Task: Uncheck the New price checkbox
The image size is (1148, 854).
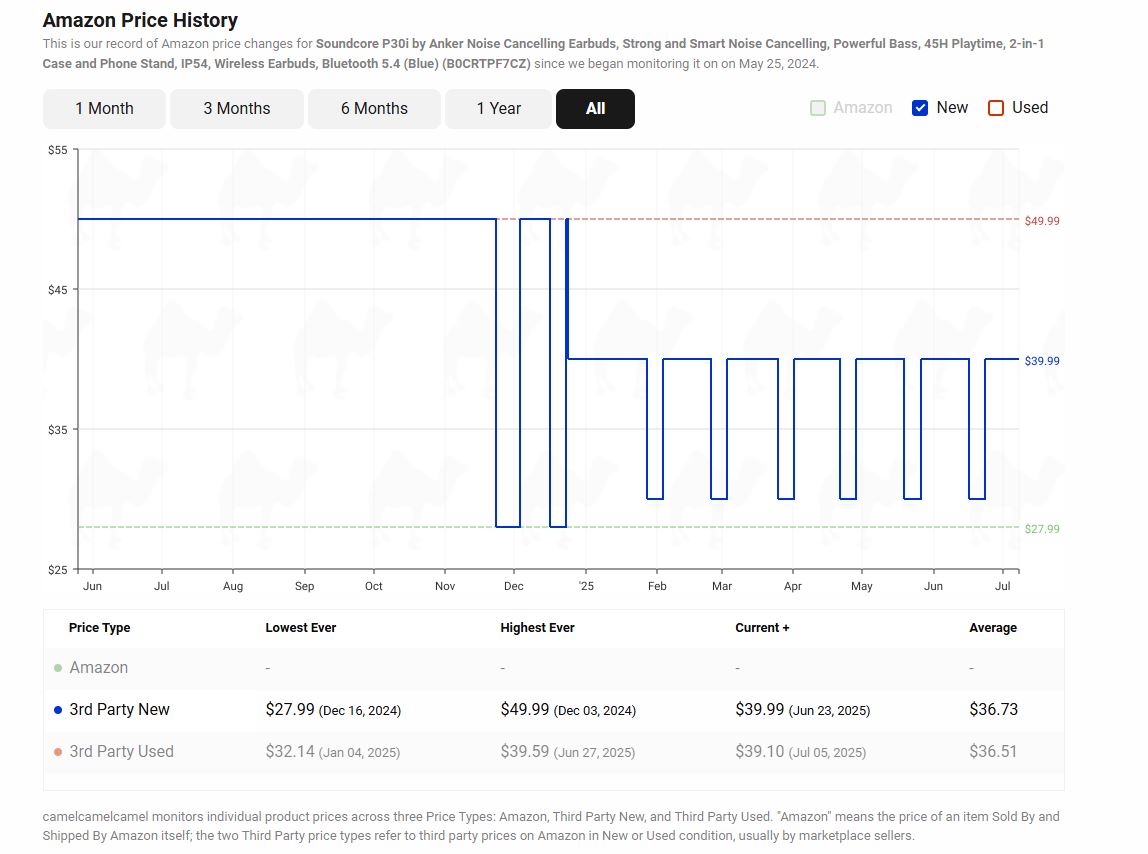Action: (920, 108)
